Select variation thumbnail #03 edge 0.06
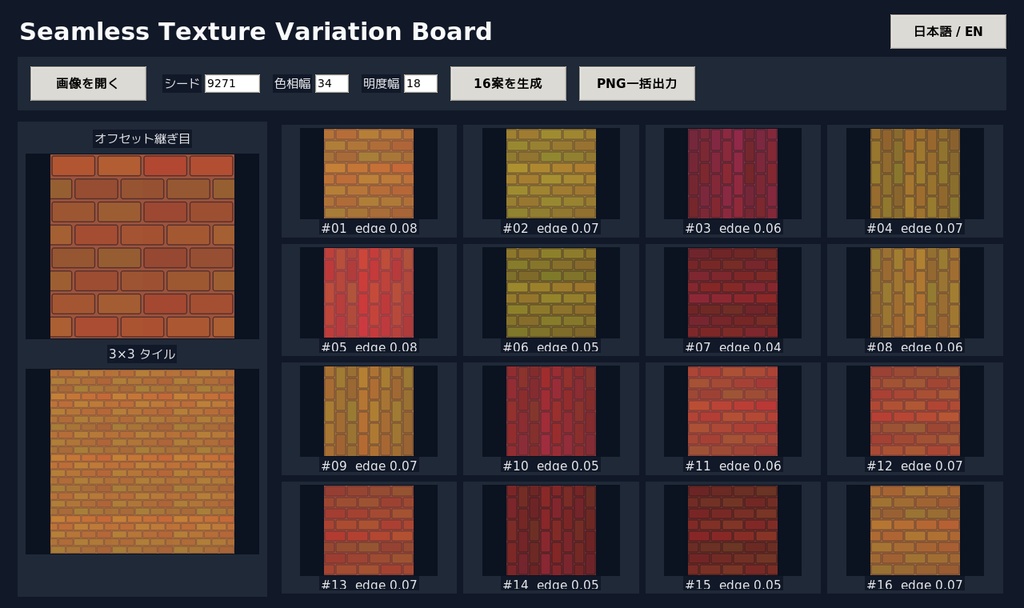The height and width of the screenshot is (608, 1024). click(x=733, y=173)
